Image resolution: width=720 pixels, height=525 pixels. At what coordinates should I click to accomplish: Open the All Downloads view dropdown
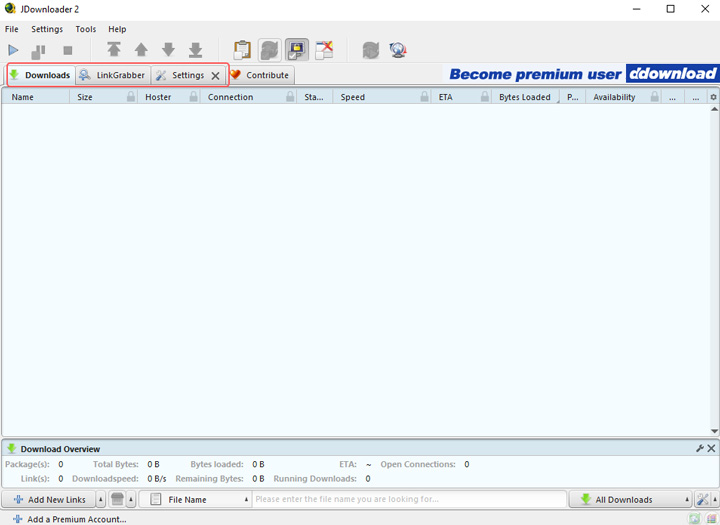630,499
